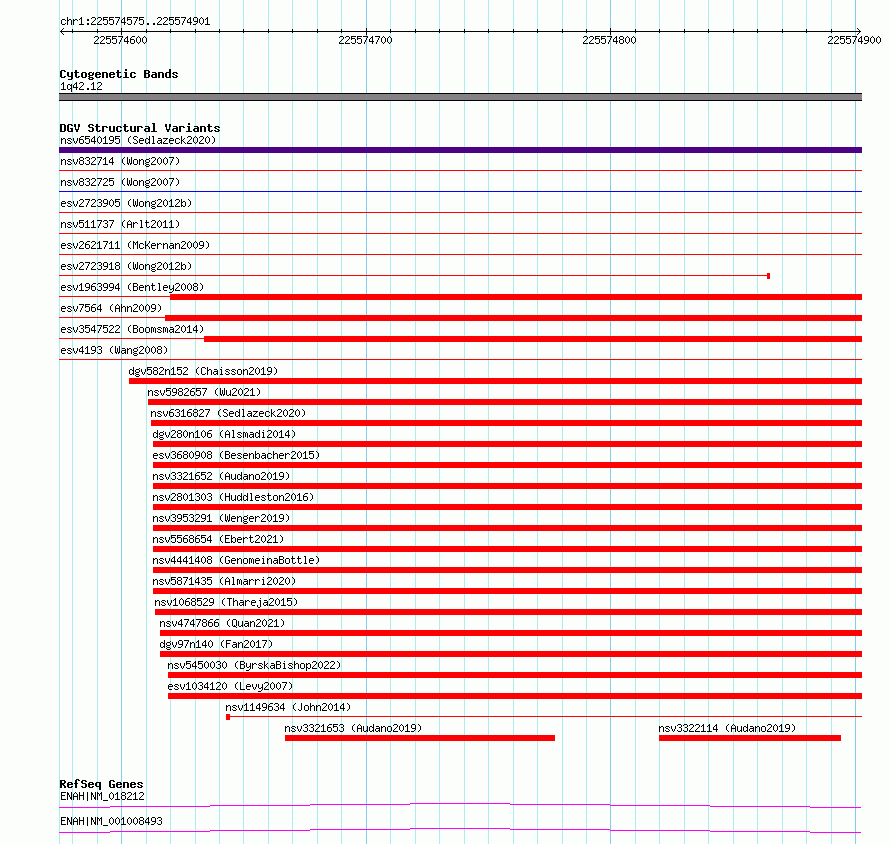Open nsv6316827 (Sedlazeck2020) entry
Image resolution: width=890 pixels, height=844 pixels.
[228, 413]
